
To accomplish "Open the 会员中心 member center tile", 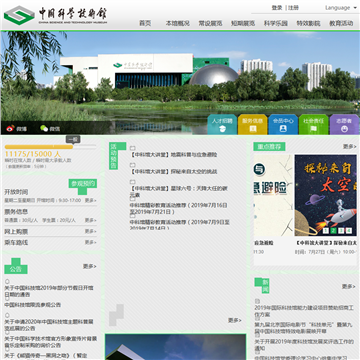I will pyautogui.click(x=283, y=124).
